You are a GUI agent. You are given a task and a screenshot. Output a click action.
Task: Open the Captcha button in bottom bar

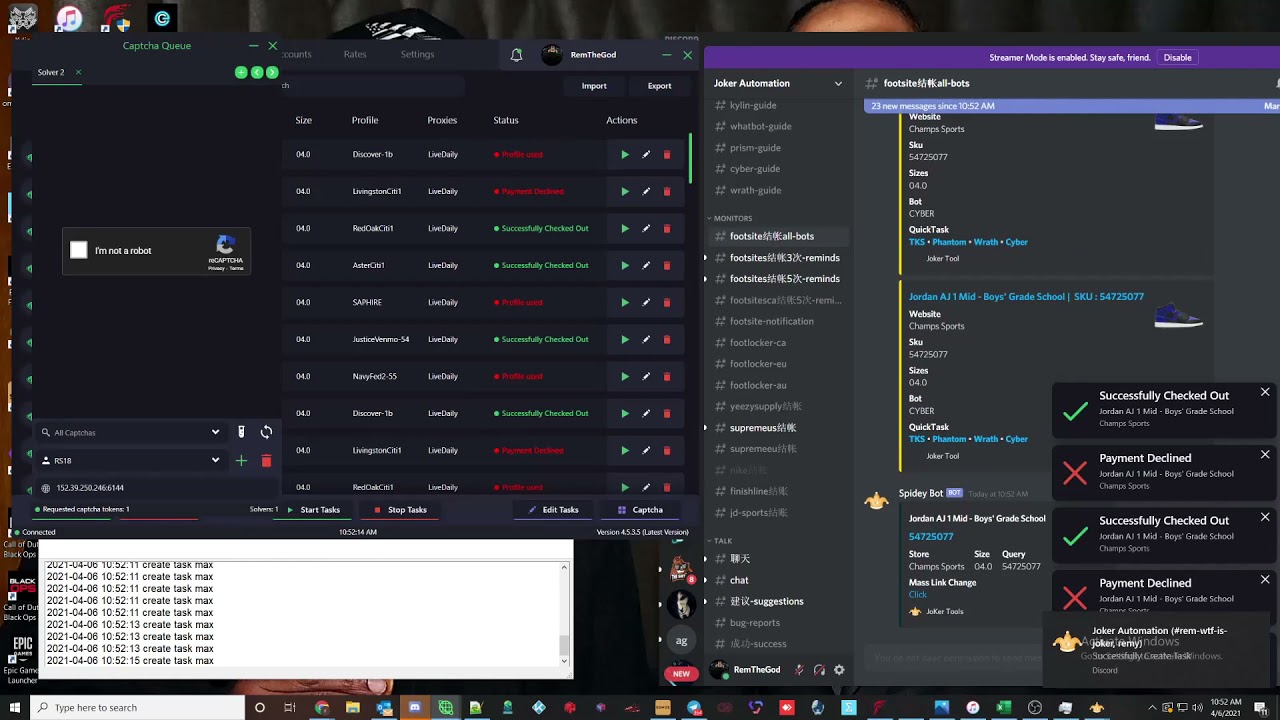[640, 510]
